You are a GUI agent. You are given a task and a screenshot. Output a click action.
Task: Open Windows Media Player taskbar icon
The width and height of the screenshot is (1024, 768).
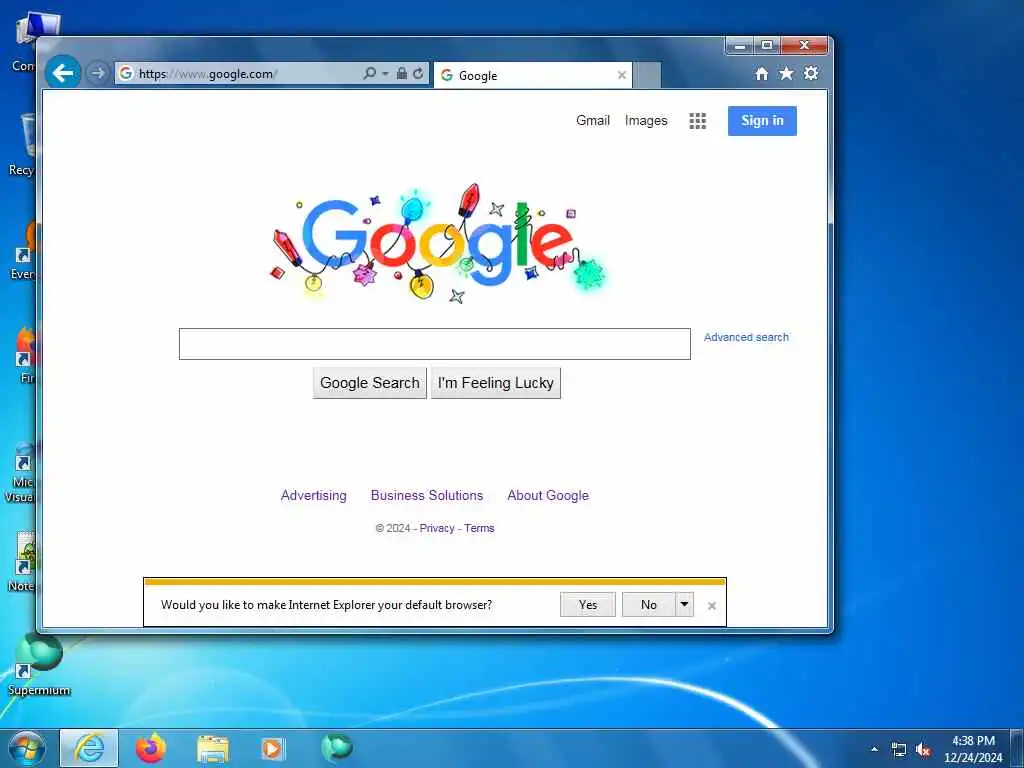click(272, 748)
